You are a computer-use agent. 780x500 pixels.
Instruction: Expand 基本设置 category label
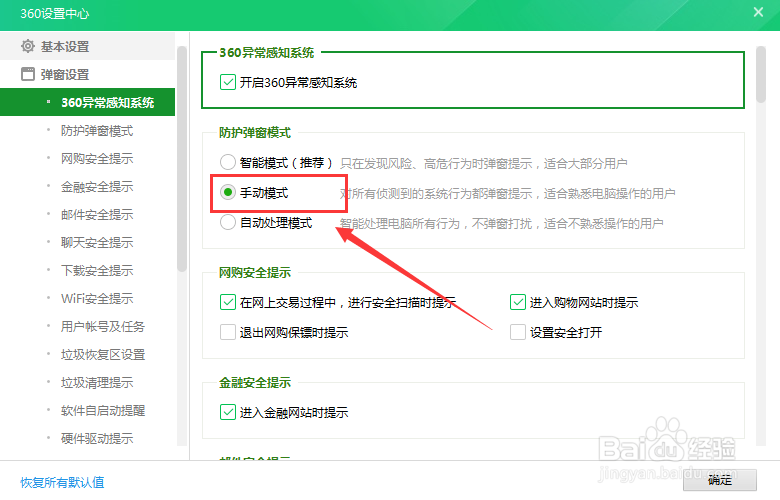click(65, 47)
